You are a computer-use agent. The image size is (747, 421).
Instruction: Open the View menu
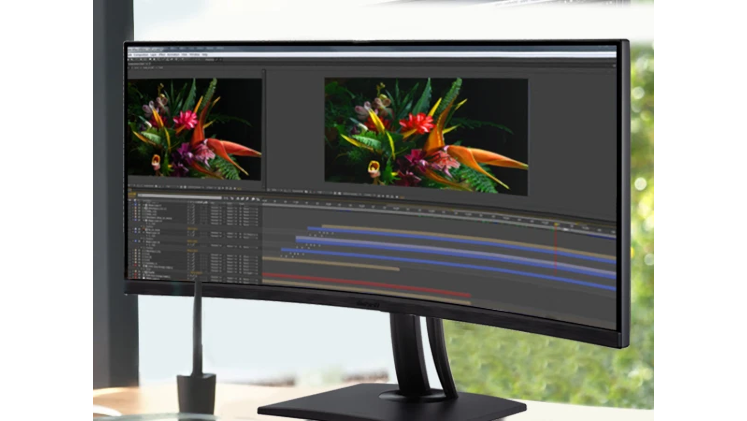pos(184,55)
